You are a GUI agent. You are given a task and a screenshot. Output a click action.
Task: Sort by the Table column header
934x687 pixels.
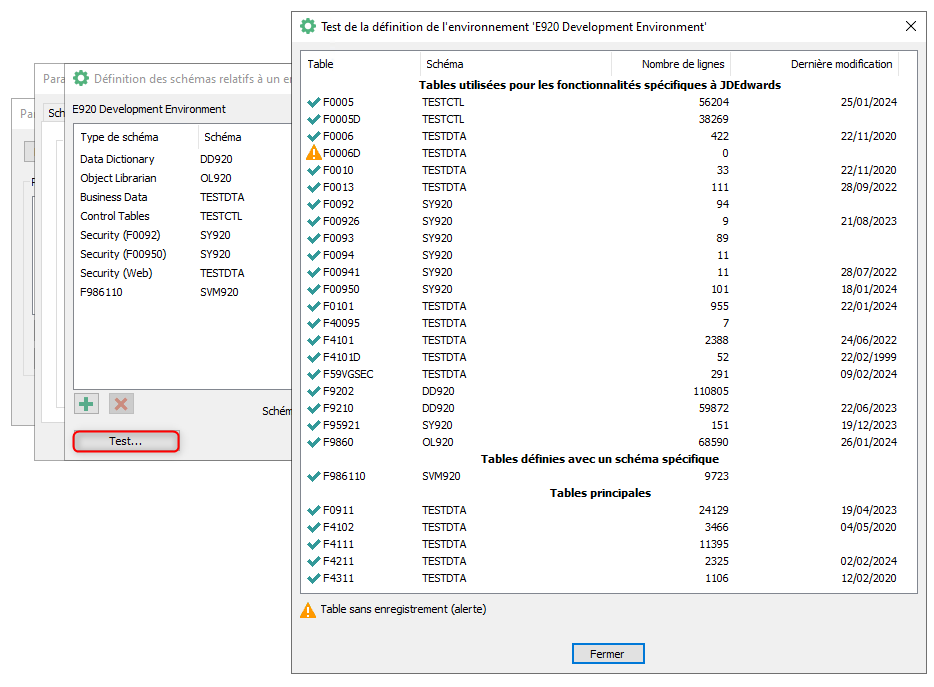click(360, 64)
